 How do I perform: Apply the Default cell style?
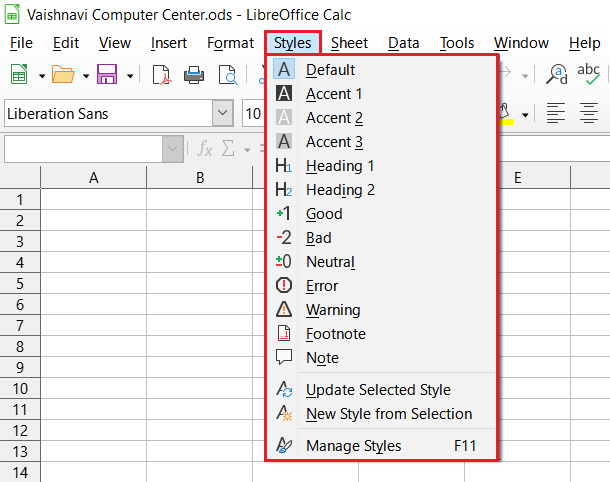tap(381, 70)
